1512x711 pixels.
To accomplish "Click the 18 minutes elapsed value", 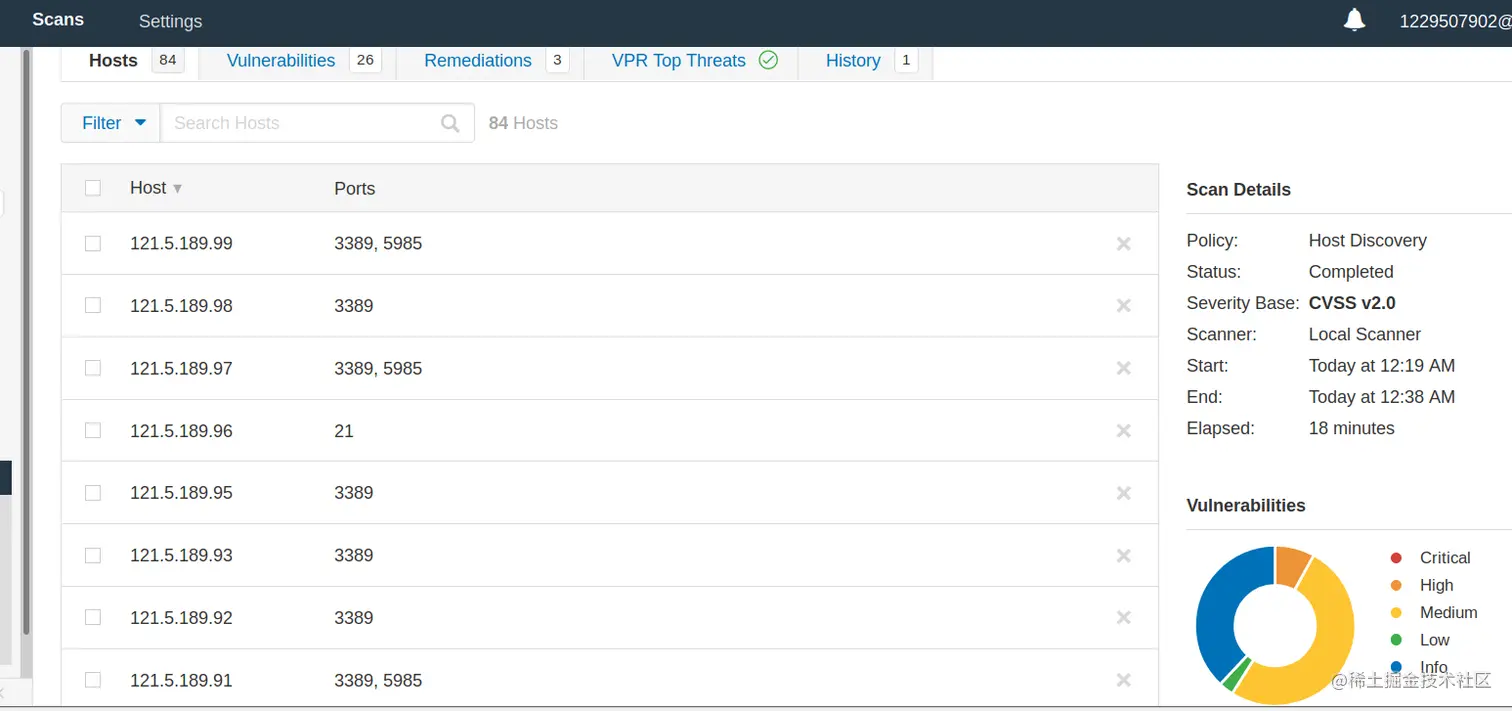I will (1351, 428).
